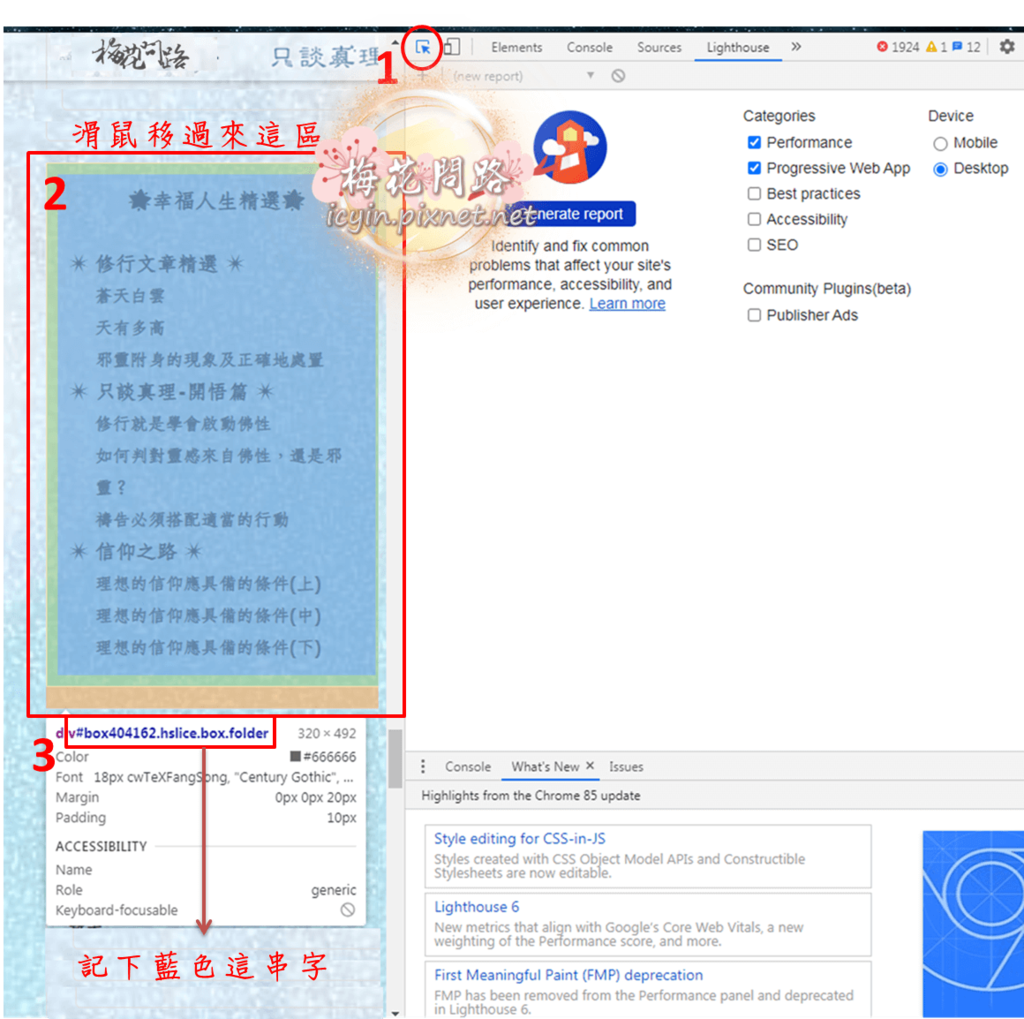The width and height of the screenshot is (1024, 1019).
Task: Select the What's New drawer tab
Action: pos(545,766)
